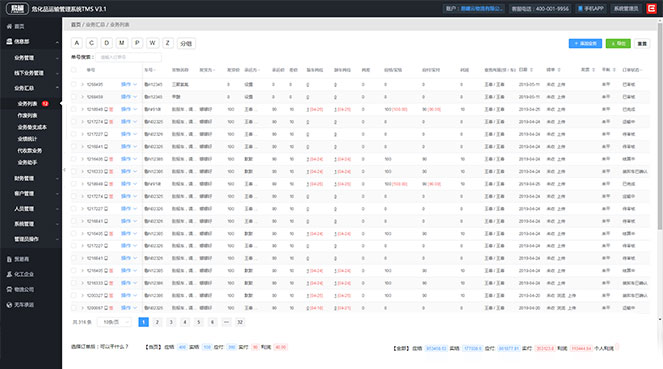Screen dimensions: 663x369
Task: Open the truck icon 物流公司 sidebar item
Action: [x=9, y=290]
